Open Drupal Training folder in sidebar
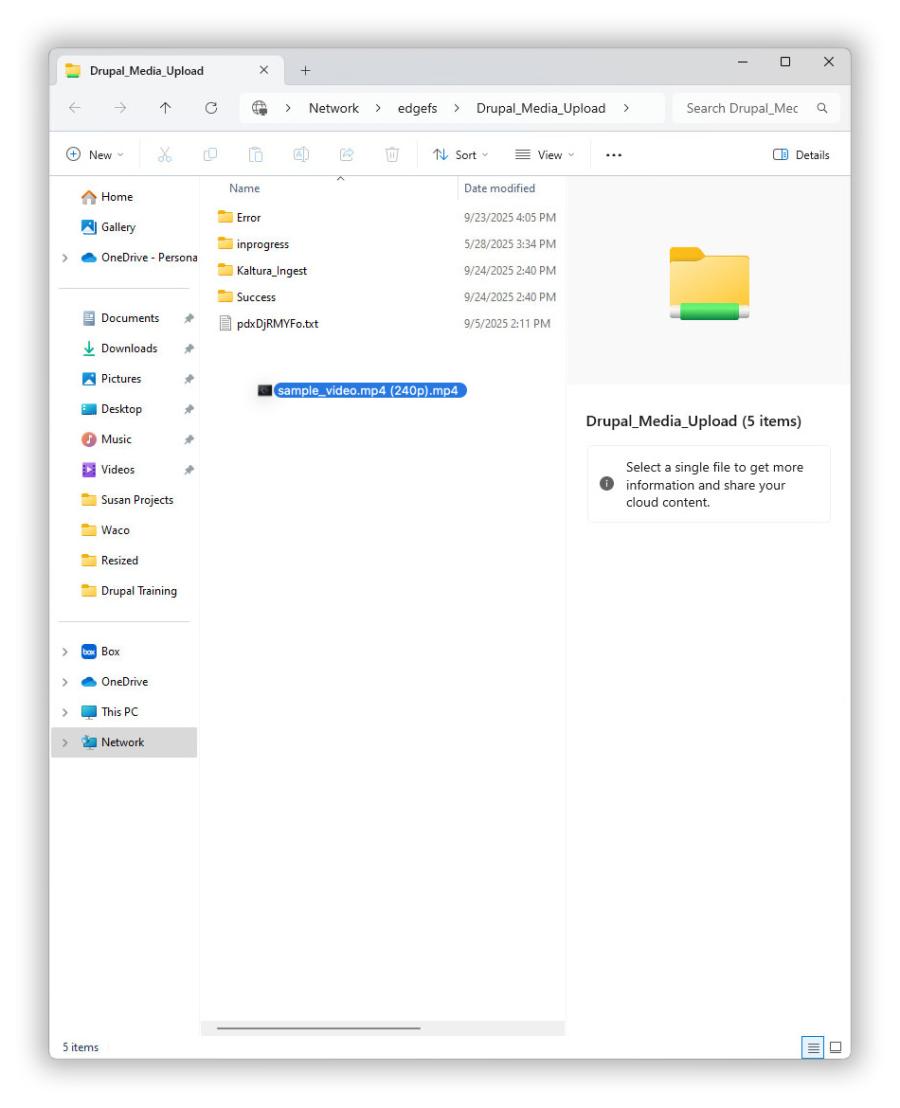 click(x=138, y=591)
